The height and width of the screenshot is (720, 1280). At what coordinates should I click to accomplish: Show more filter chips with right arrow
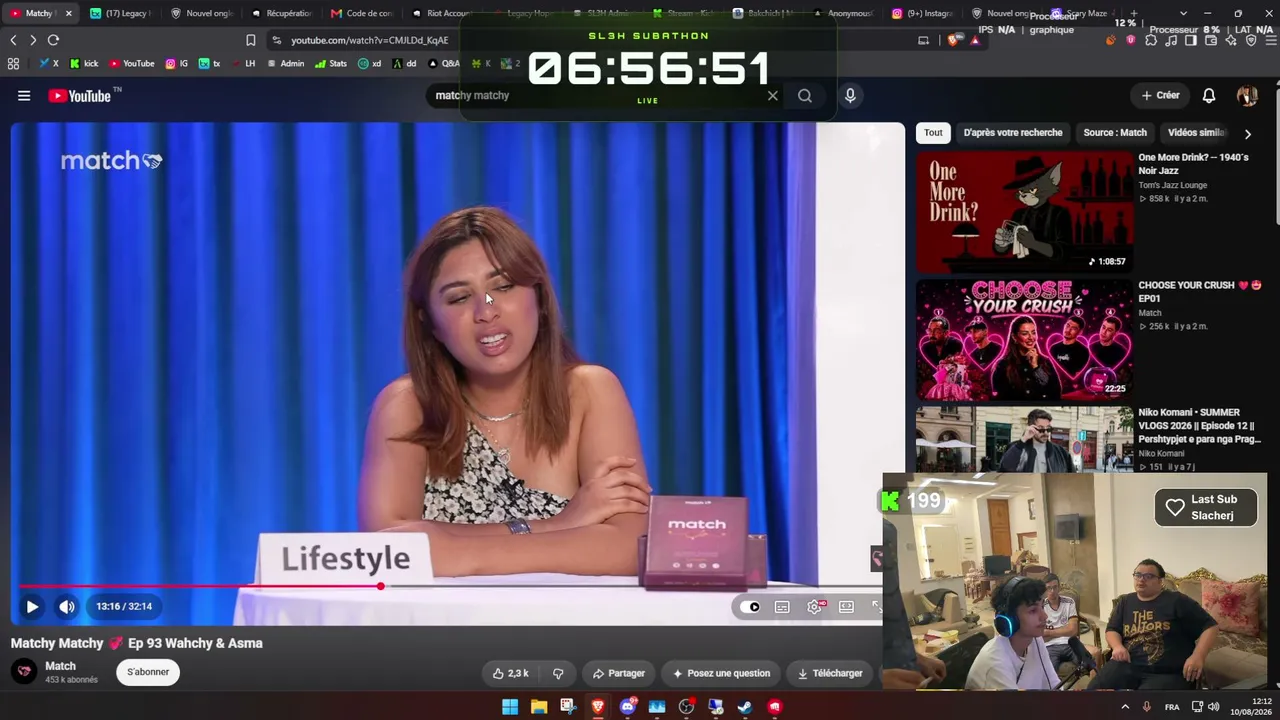[1247, 133]
